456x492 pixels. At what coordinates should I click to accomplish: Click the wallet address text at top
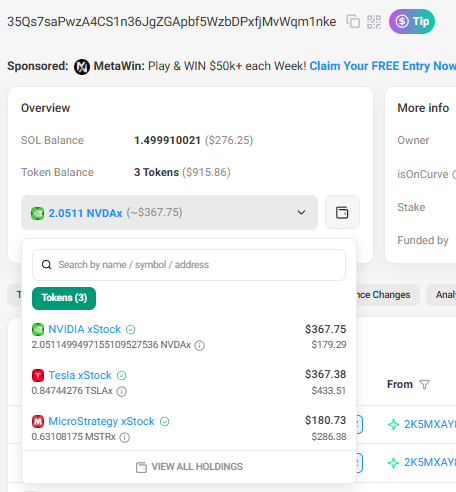pos(172,22)
